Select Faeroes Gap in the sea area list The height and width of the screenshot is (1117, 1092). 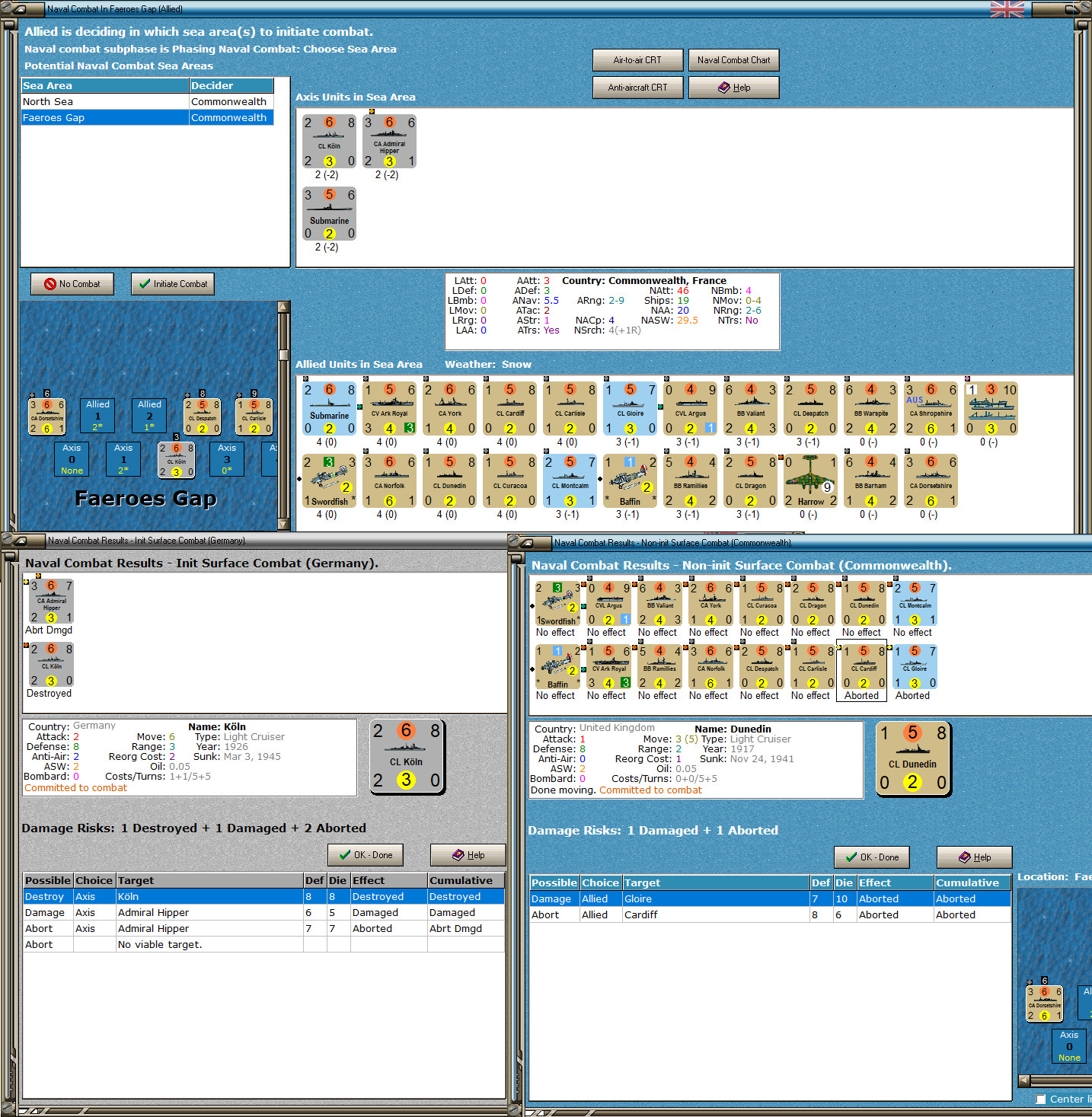coord(148,118)
